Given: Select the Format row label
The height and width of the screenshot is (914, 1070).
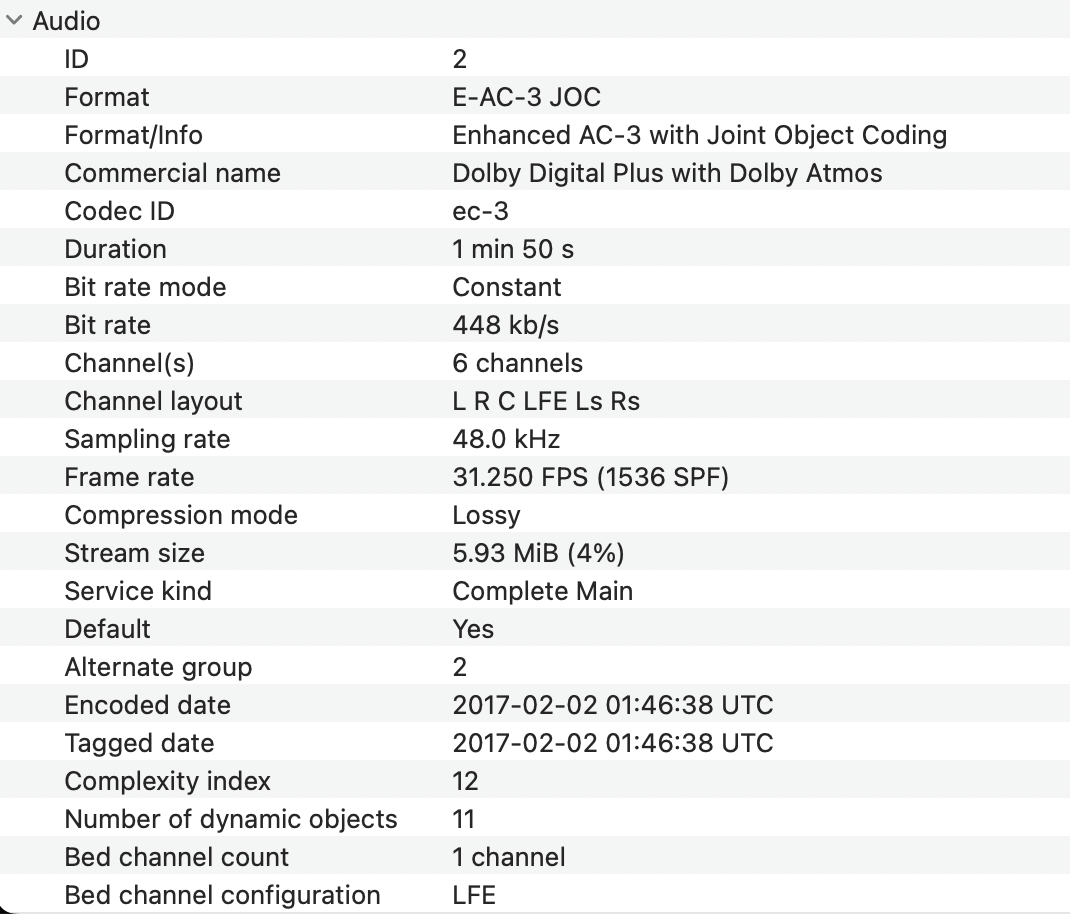Looking at the screenshot, I should [x=107, y=97].
